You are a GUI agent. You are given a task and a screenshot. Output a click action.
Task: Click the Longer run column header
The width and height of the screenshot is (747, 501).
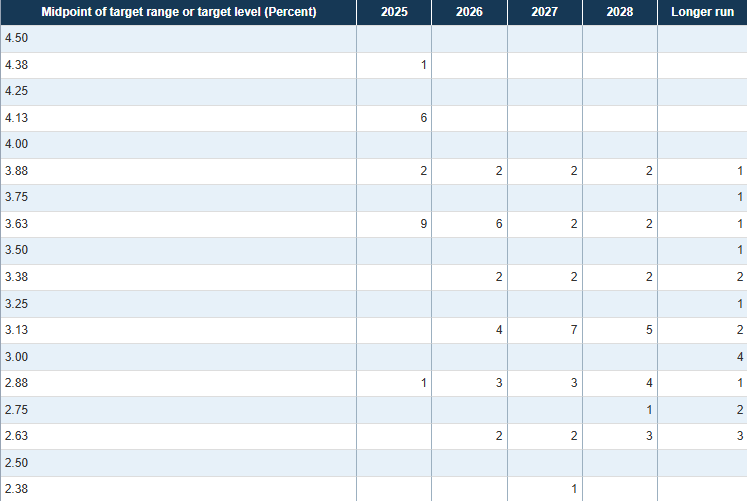pos(702,12)
